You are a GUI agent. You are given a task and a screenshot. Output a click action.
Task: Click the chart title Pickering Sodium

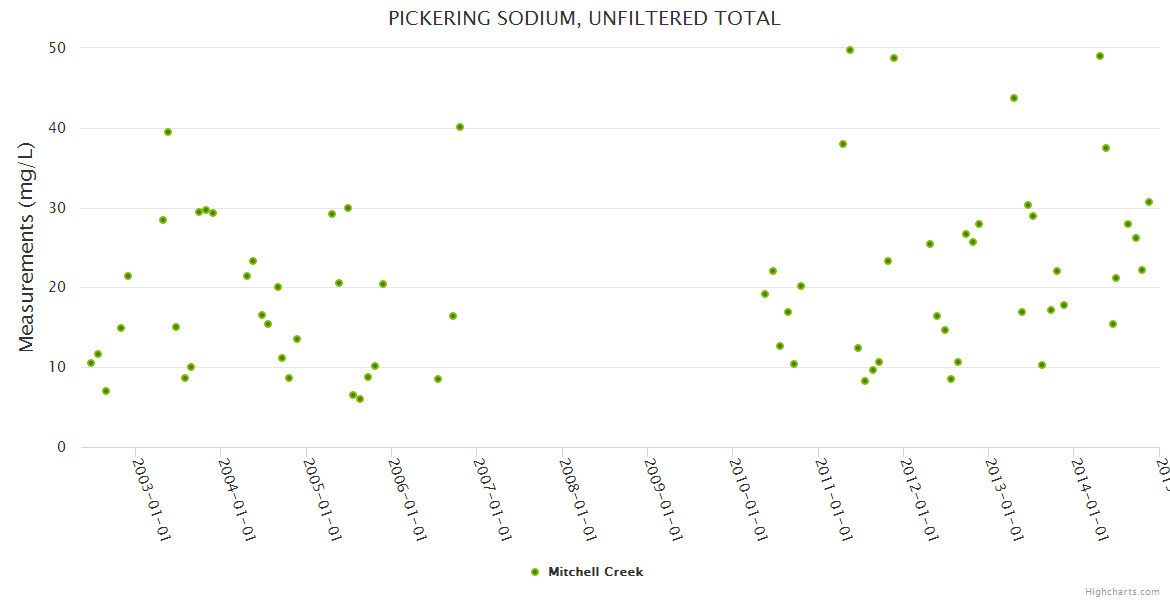pos(584,18)
